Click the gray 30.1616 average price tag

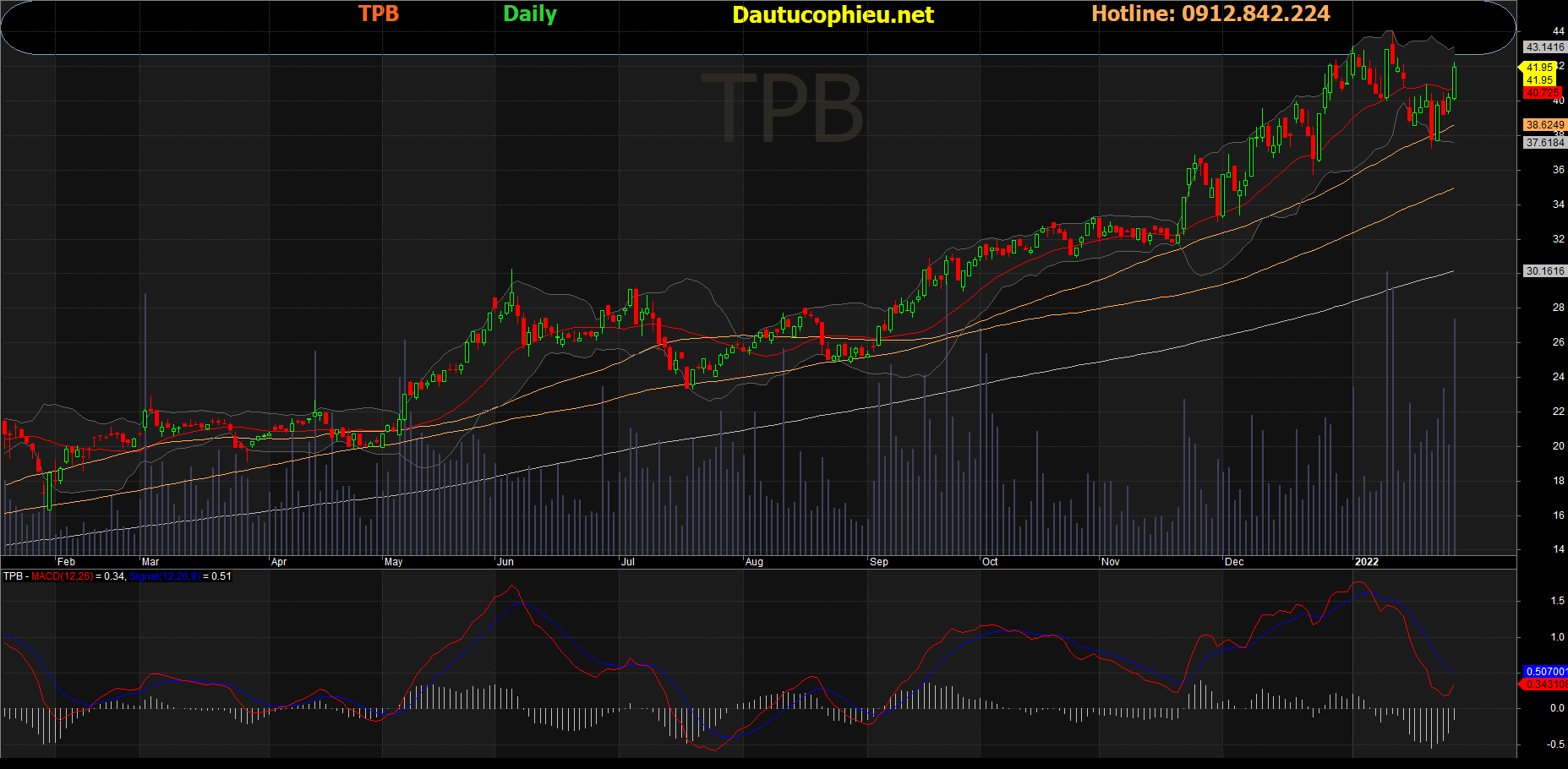pos(1544,271)
